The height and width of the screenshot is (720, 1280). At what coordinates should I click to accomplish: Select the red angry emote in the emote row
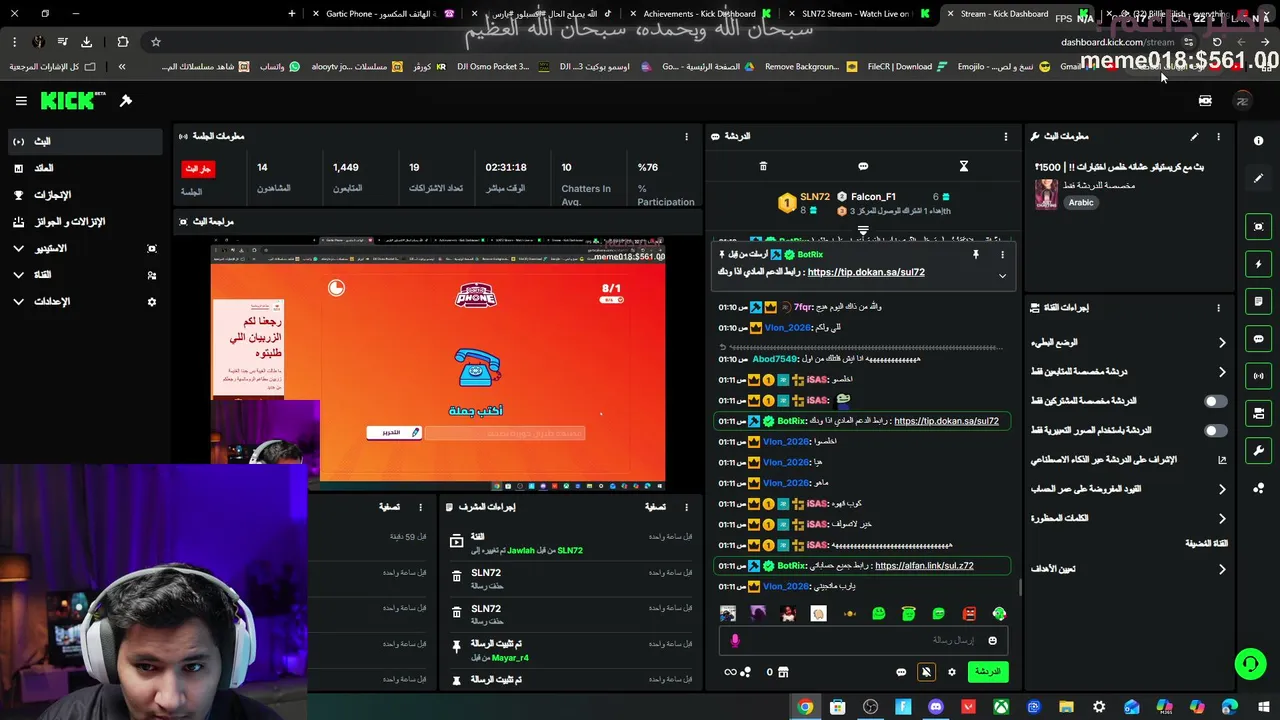point(969,613)
